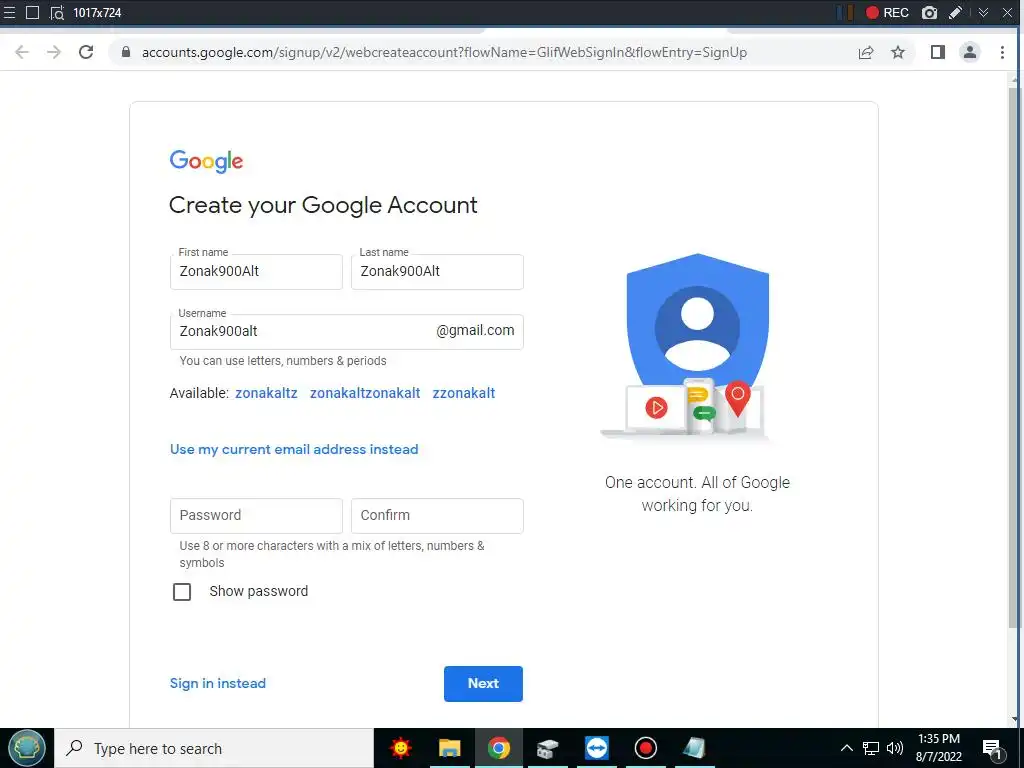1024x768 pixels.
Task: Click the 1017x724 size label
Action: coord(97,12)
